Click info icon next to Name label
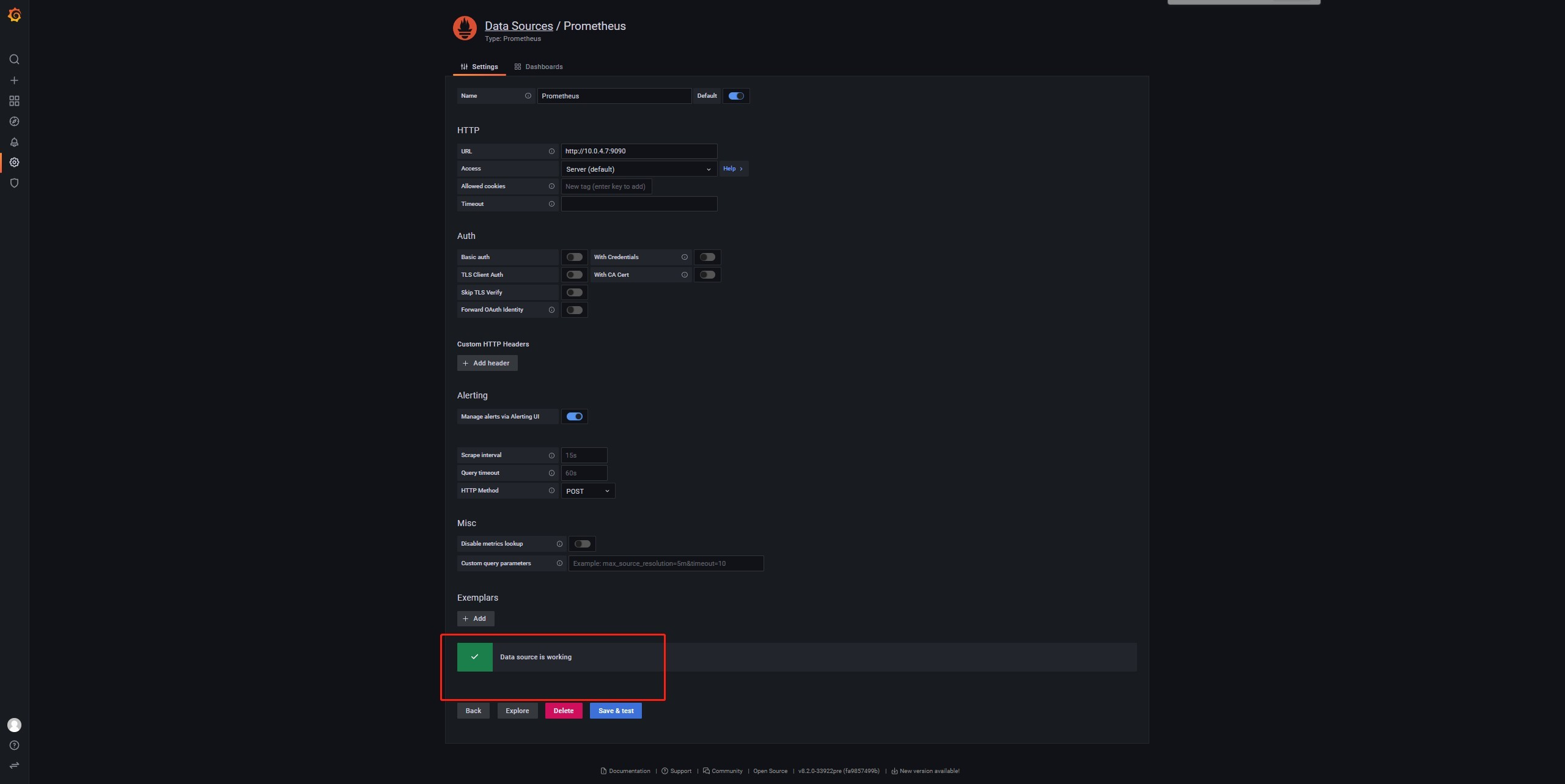Viewport: 1565px width, 784px height. coord(528,96)
